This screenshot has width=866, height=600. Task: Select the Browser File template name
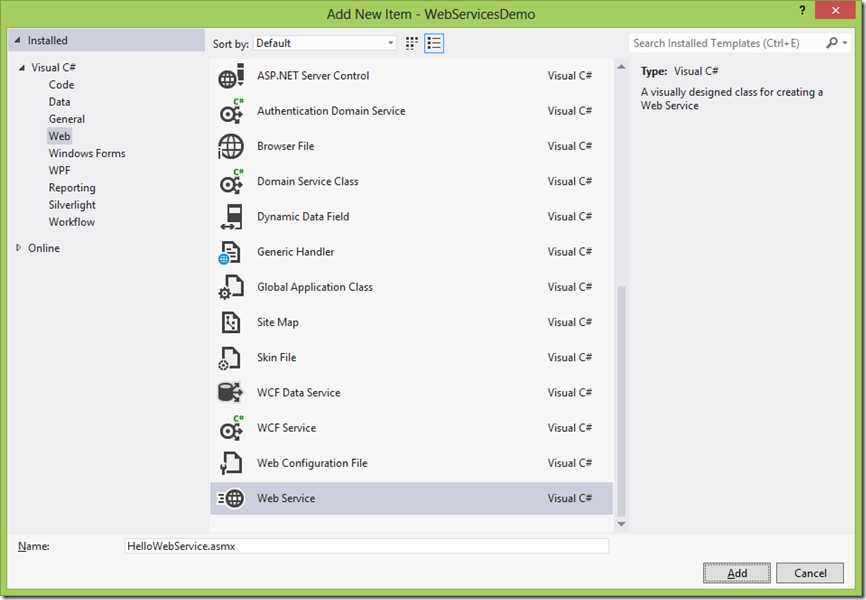click(285, 146)
